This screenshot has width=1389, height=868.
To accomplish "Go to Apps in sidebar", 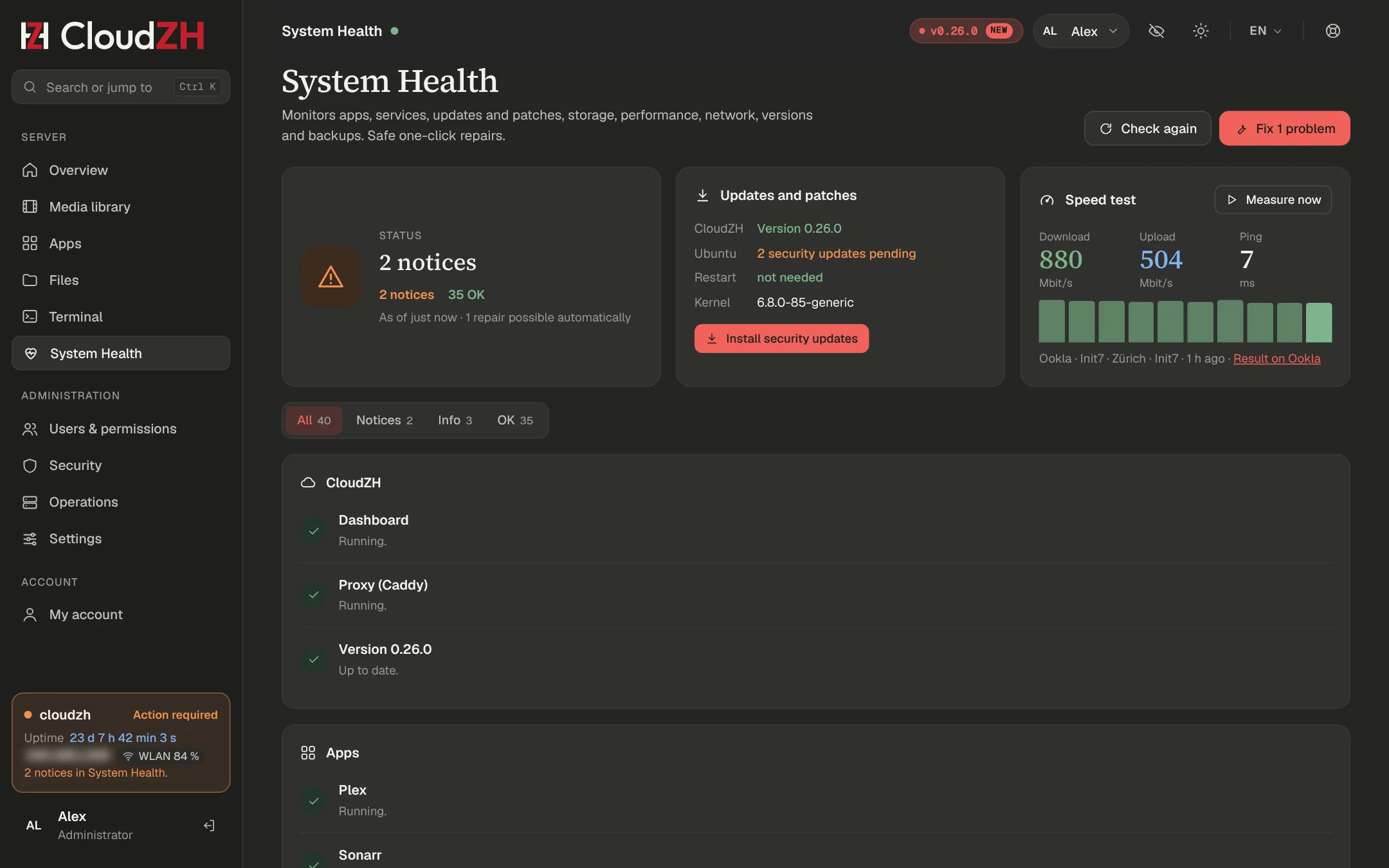I will point(121,243).
